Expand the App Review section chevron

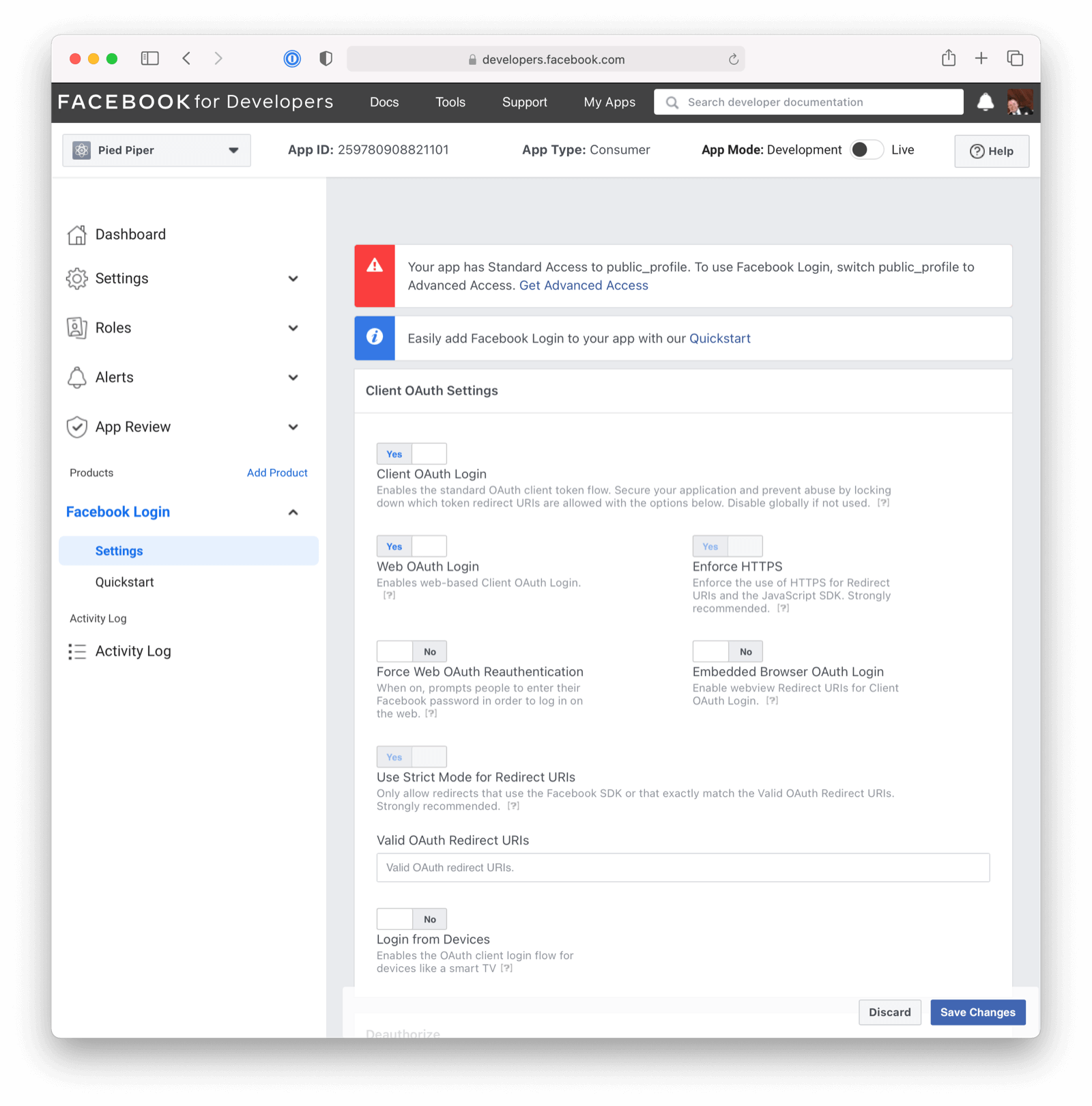[x=293, y=427]
